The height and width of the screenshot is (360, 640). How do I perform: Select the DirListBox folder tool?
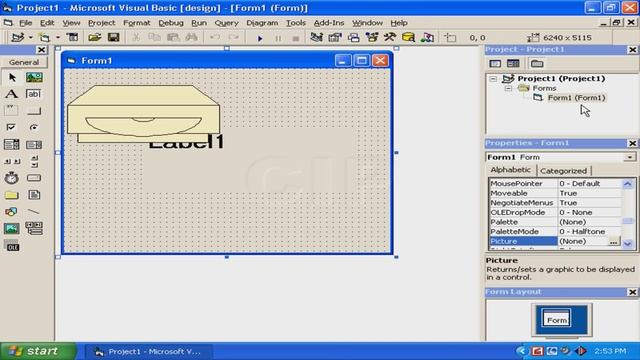[x=12, y=195]
